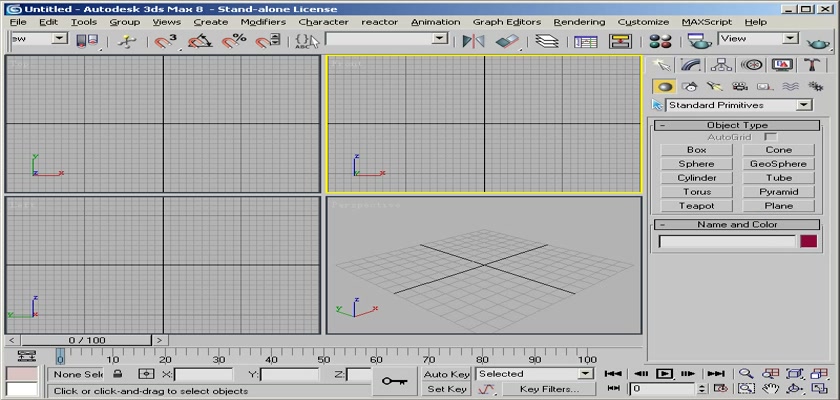Open the Hierarchy command panel tab
The height and width of the screenshot is (400, 840).
721,65
